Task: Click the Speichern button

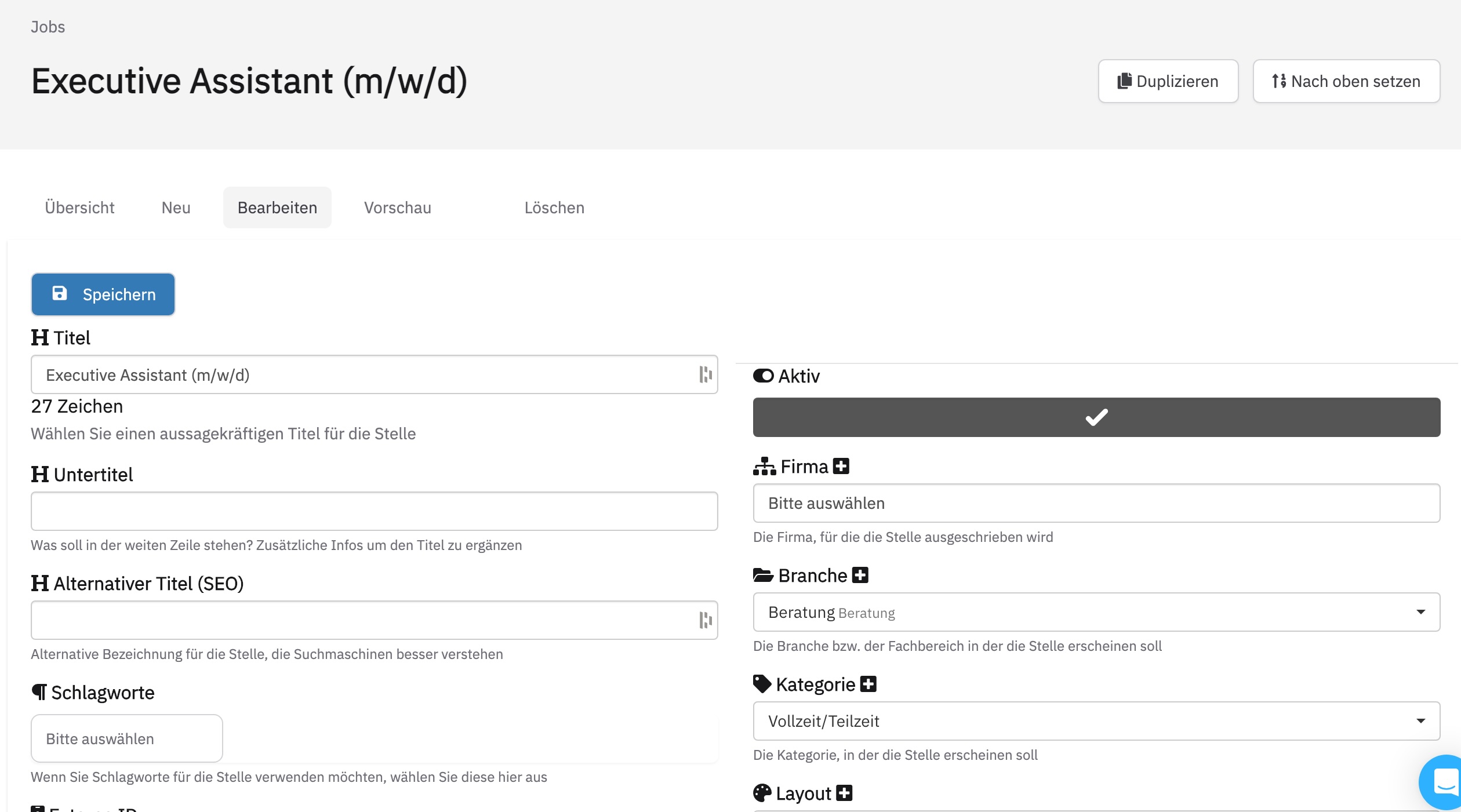Action: 103,294
